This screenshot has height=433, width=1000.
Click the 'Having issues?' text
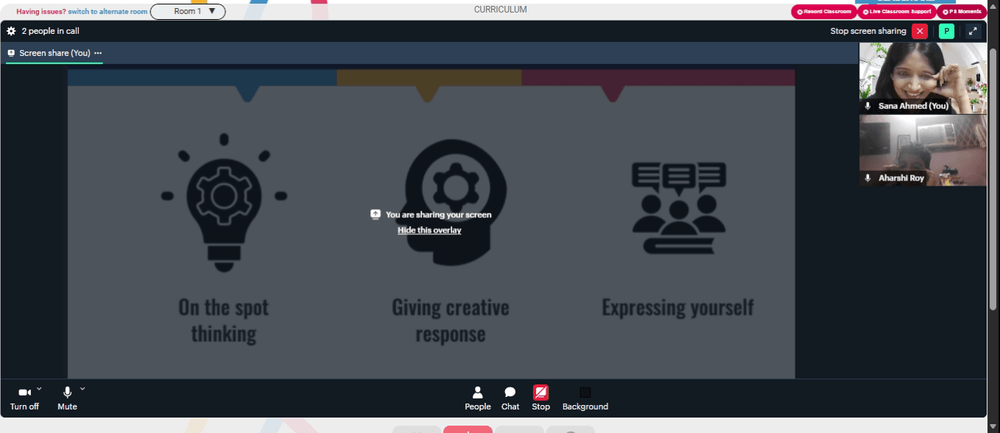[x=41, y=11]
